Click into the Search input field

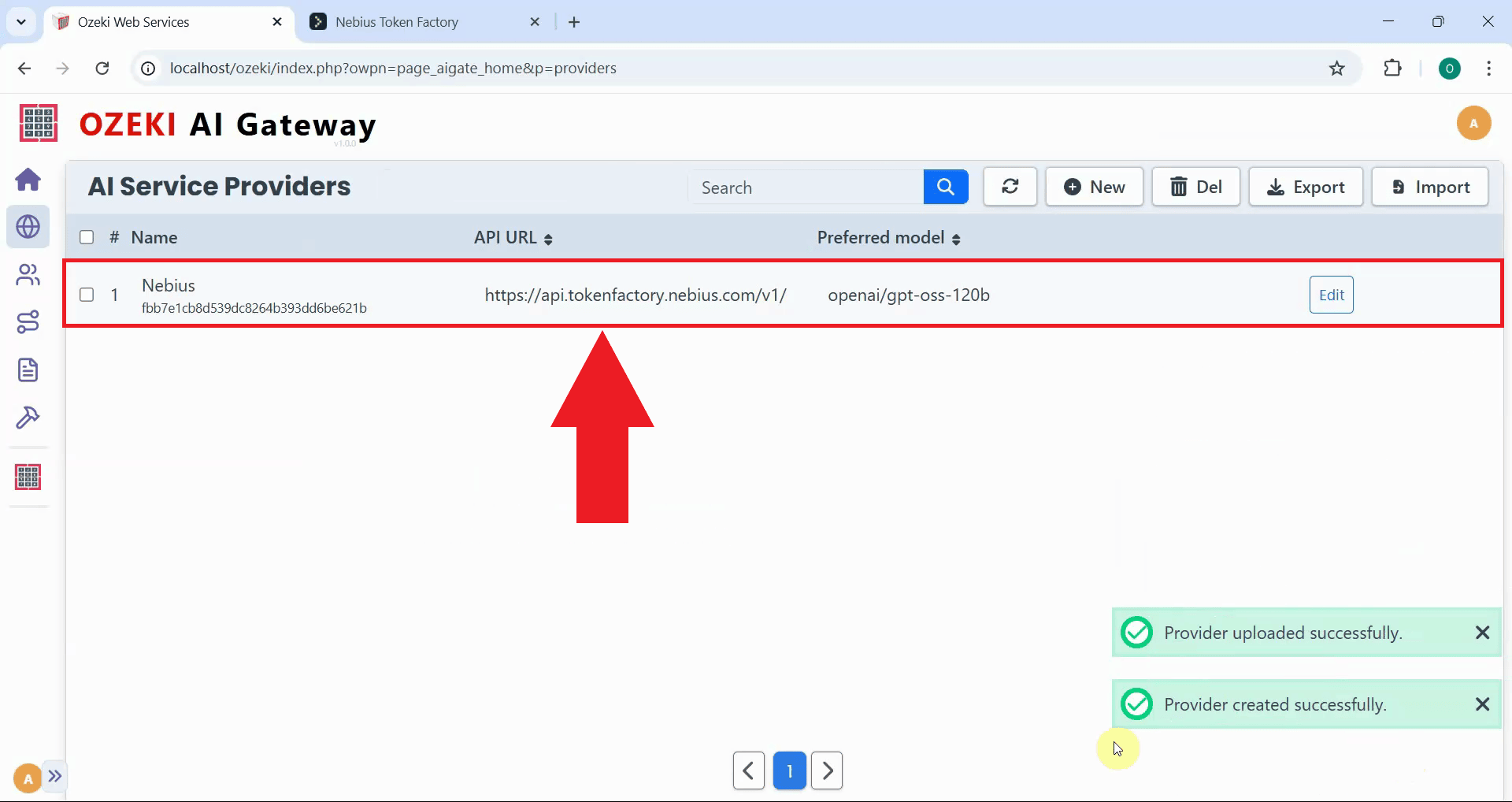[805, 188]
